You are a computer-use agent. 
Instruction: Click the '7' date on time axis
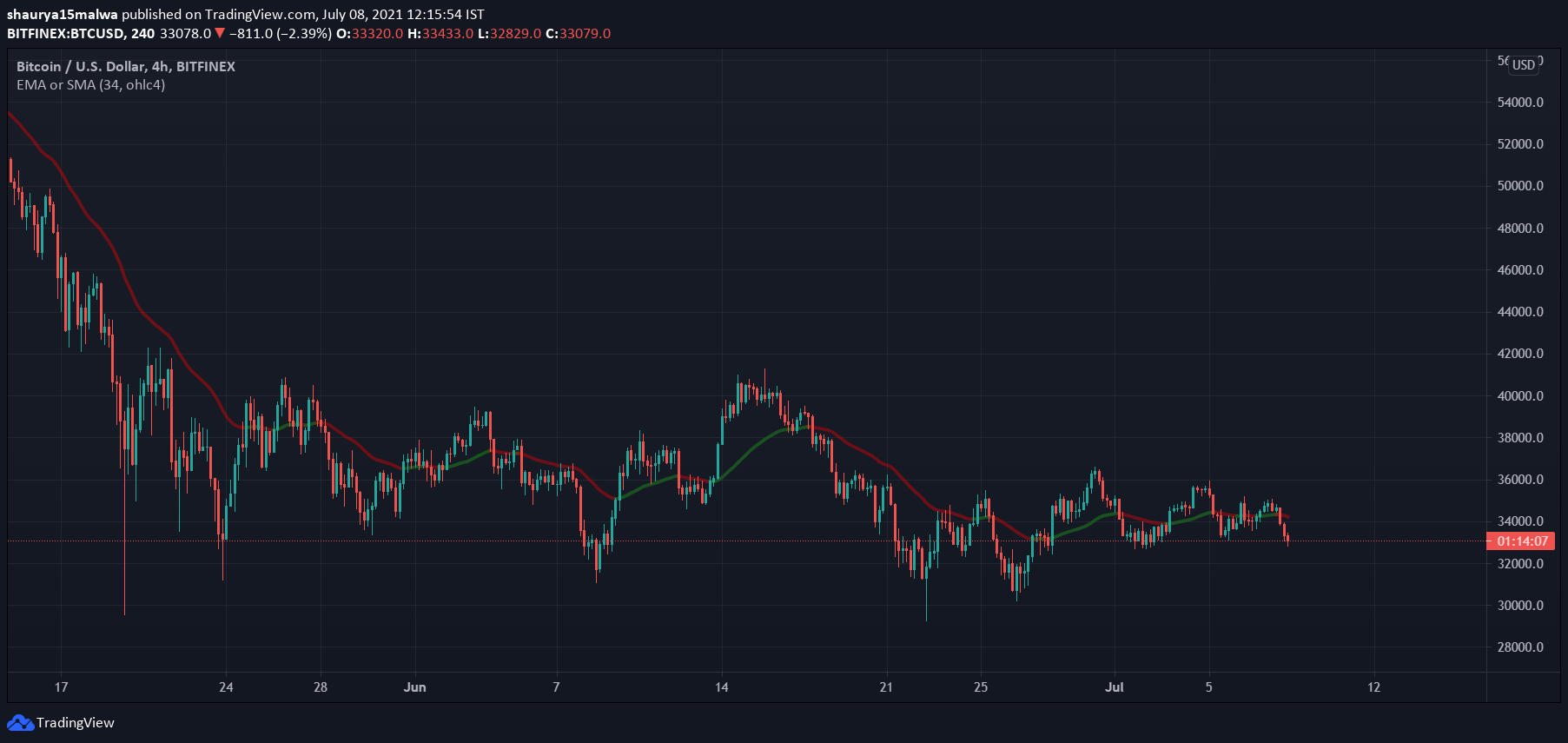[x=556, y=687]
